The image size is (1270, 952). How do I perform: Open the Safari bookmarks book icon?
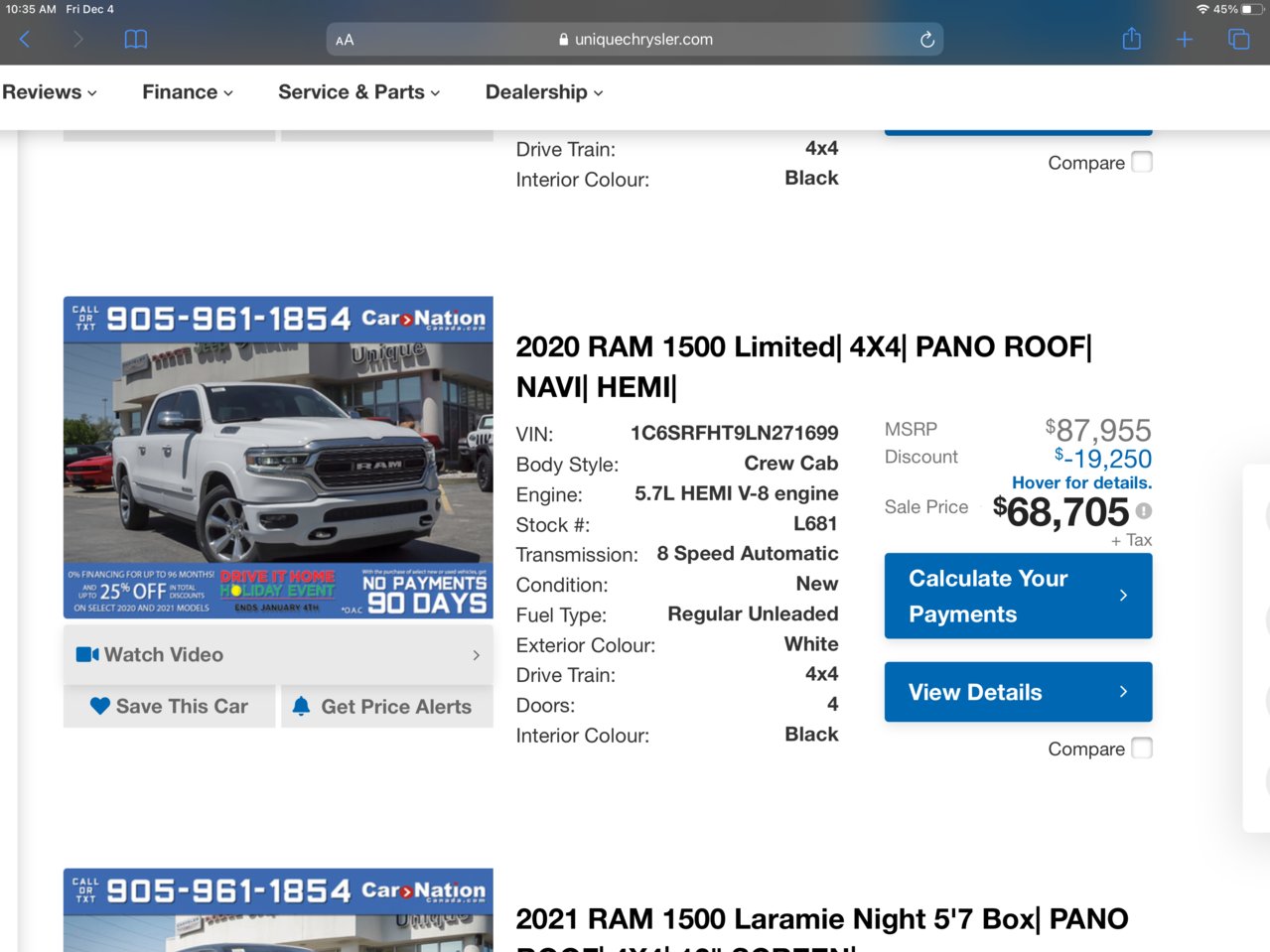click(x=136, y=40)
